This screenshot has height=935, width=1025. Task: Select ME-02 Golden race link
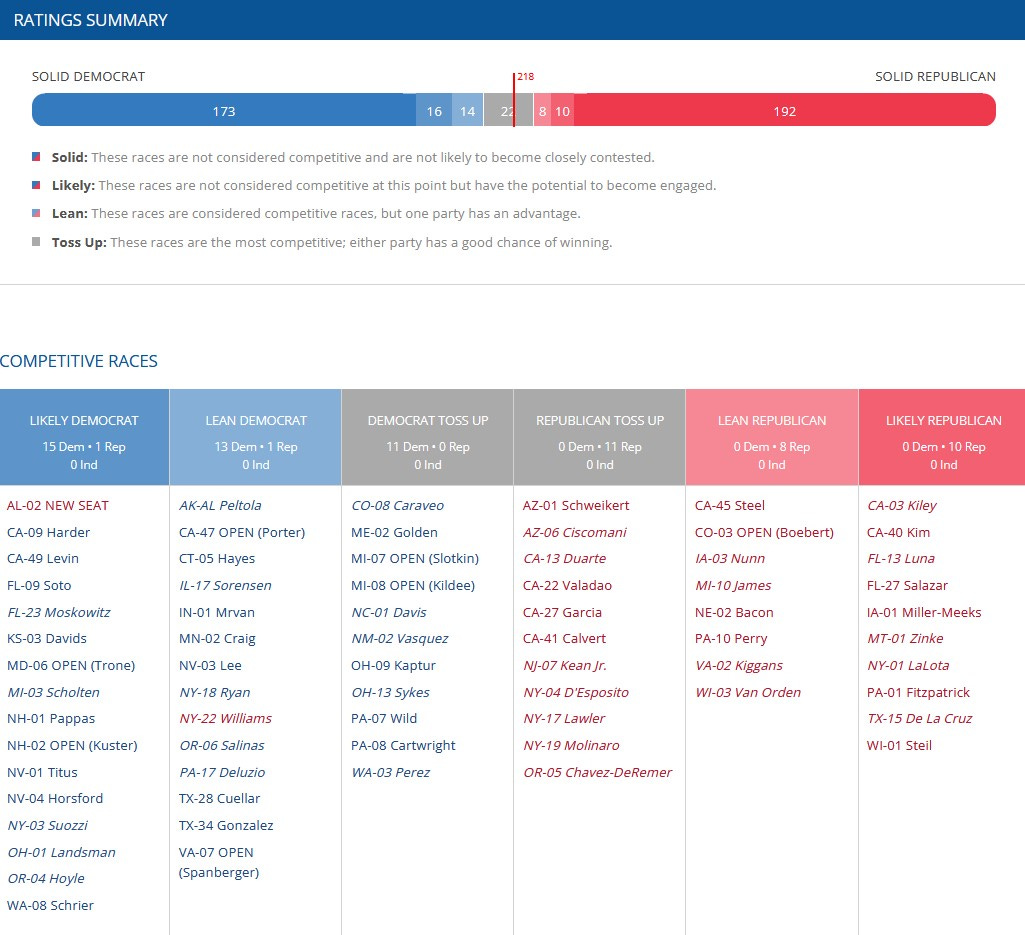[394, 532]
